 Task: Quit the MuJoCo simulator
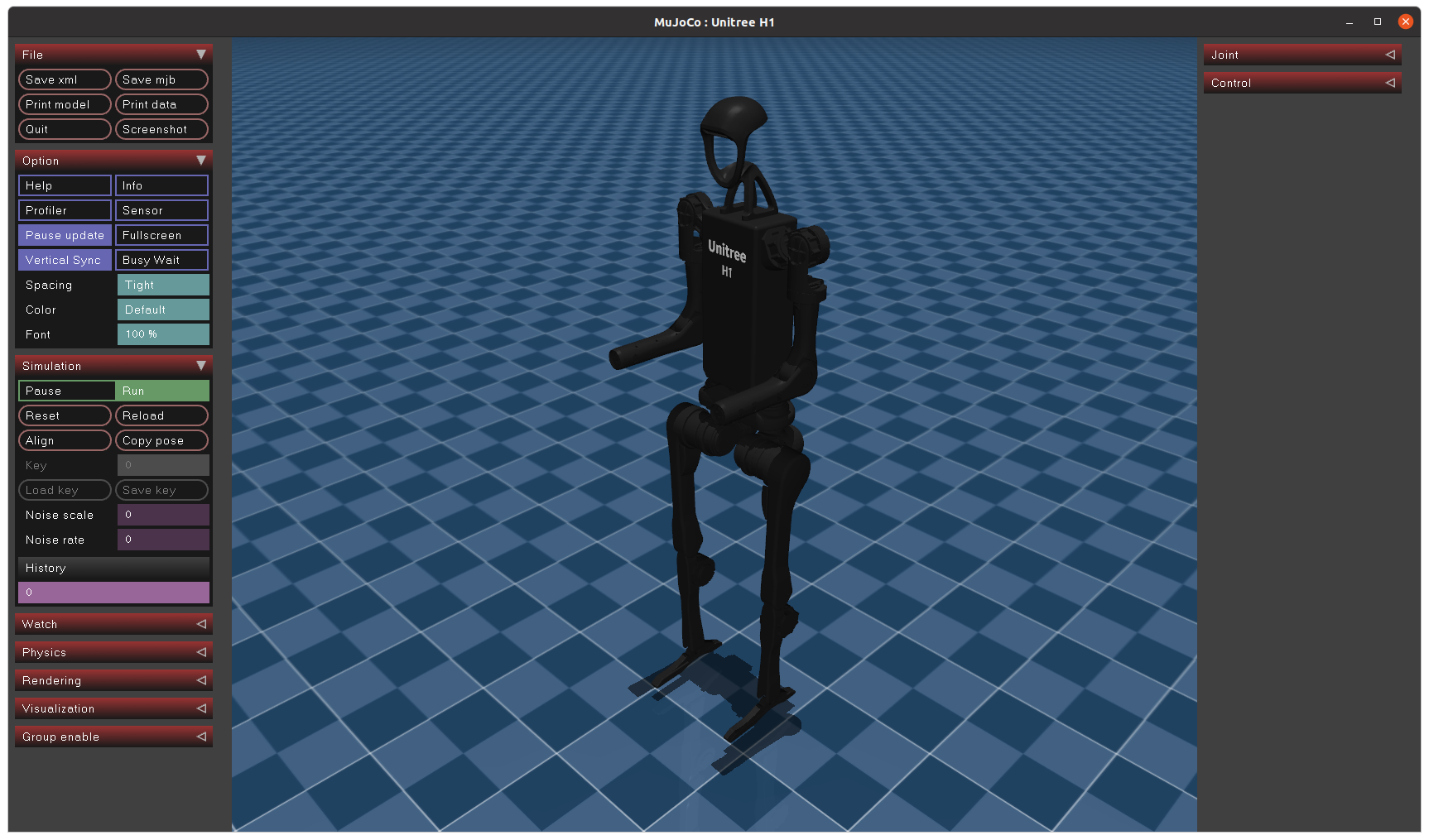click(x=65, y=129)
